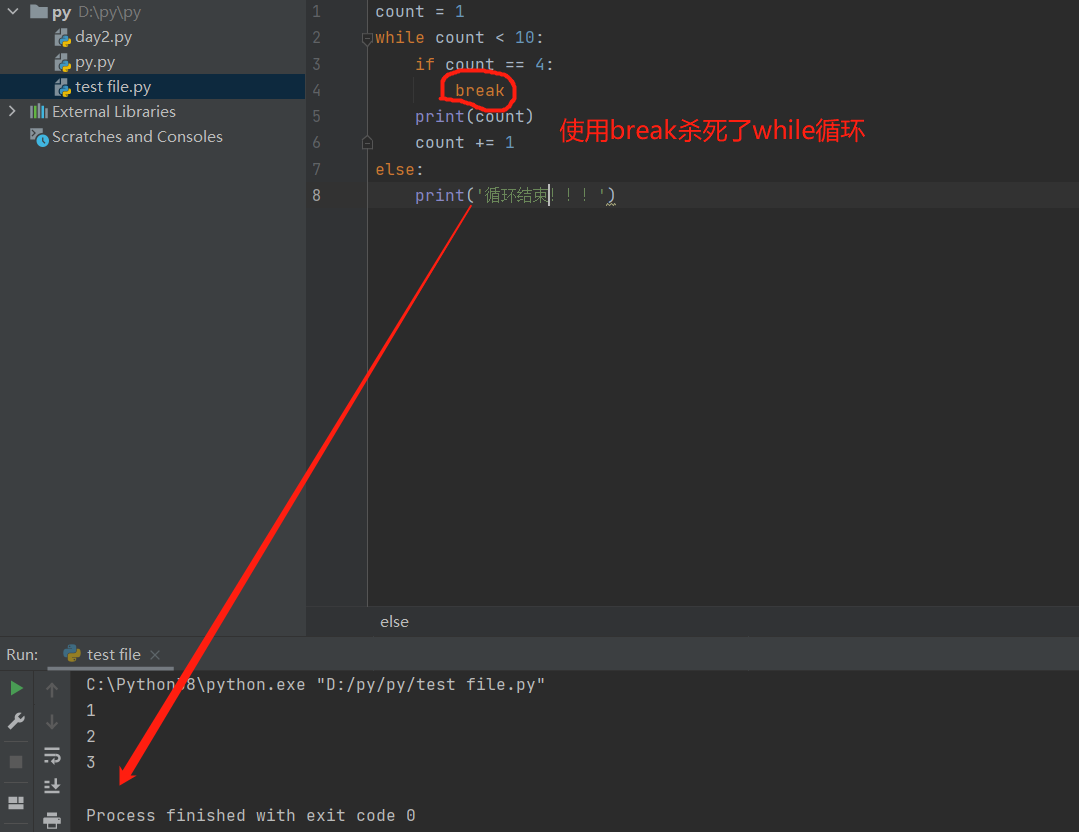Open run configuration wrench settings
The width and height of the screenshot is (1079, 832).
click(x=16, y=720)
